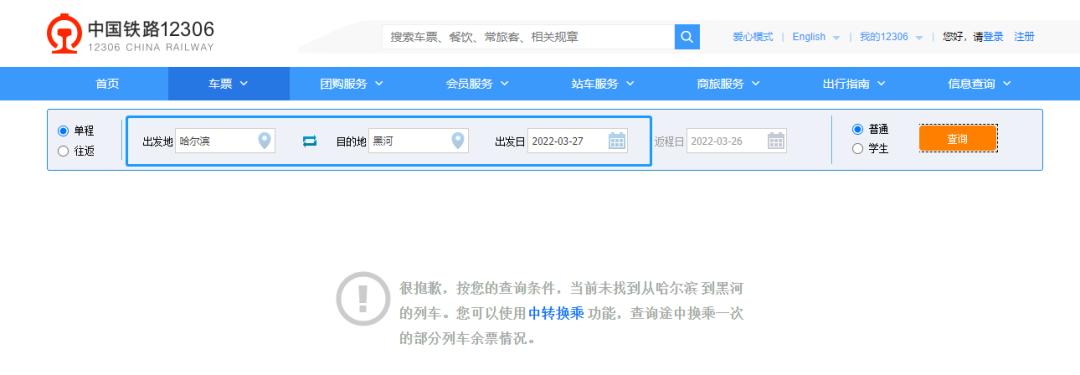Click the 目的地 input showing 黑河

(418, 141)
